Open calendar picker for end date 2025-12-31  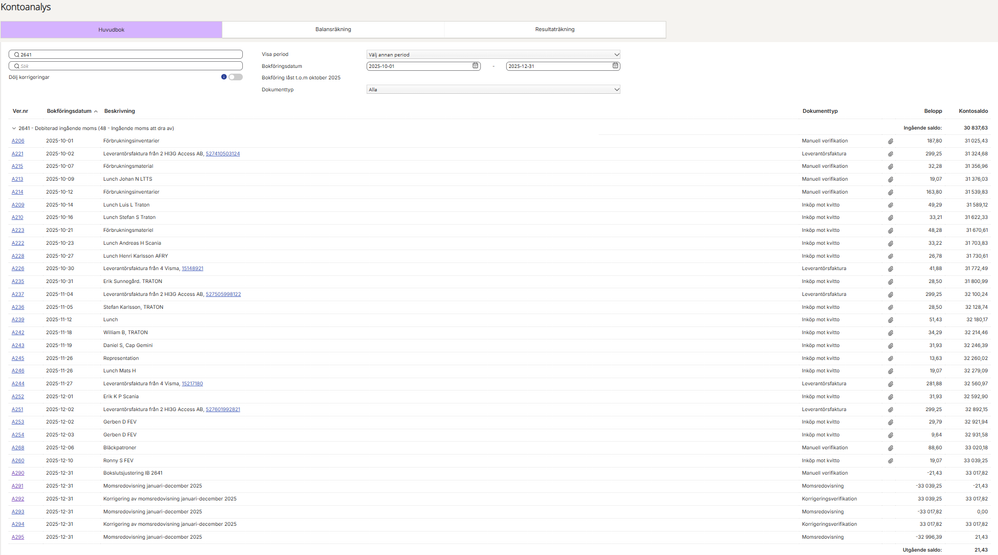click(x=615, y=66)
